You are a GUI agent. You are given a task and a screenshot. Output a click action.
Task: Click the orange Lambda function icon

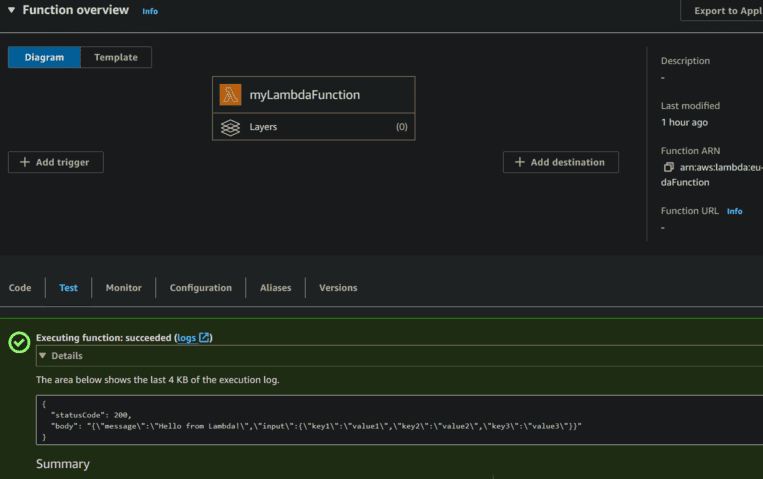click(x=230, y=94)
